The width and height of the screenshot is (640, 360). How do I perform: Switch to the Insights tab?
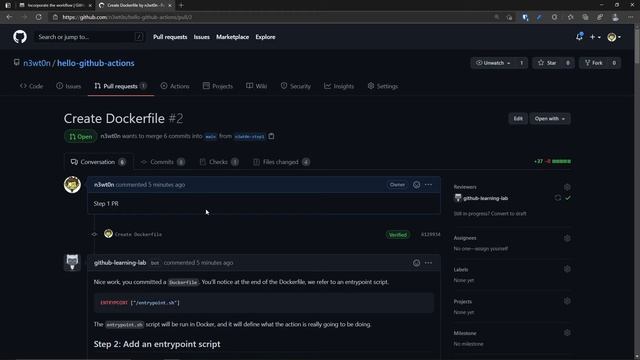click(339, 86)
